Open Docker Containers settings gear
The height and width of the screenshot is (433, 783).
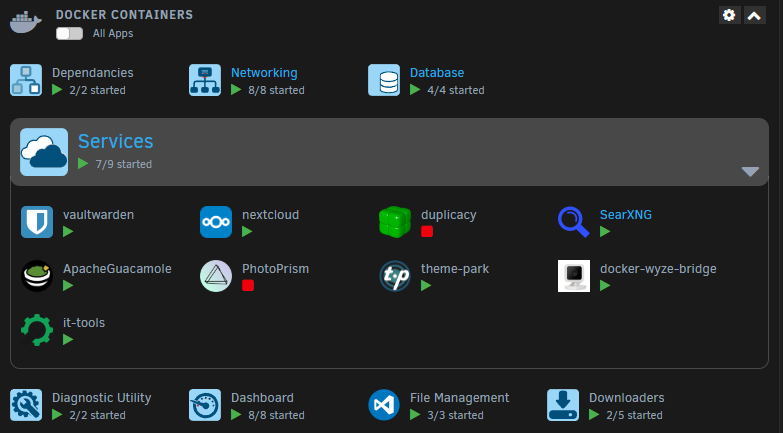(x=729, y=15)
